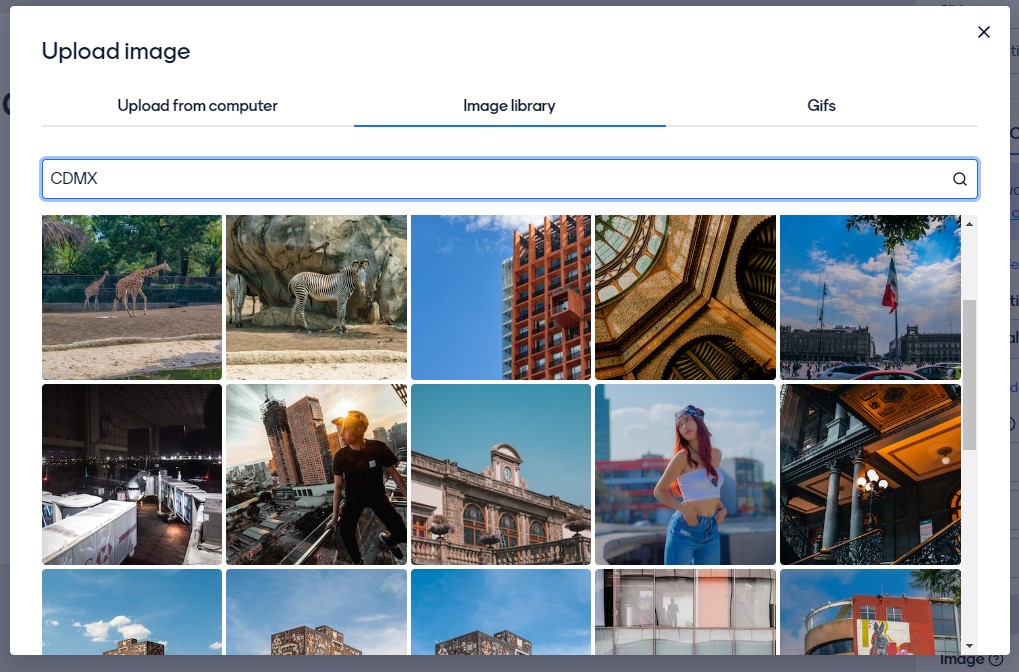Pick the columned interior with lamps image
This screenshot has width=1019, height=672.
pos(870,474)
